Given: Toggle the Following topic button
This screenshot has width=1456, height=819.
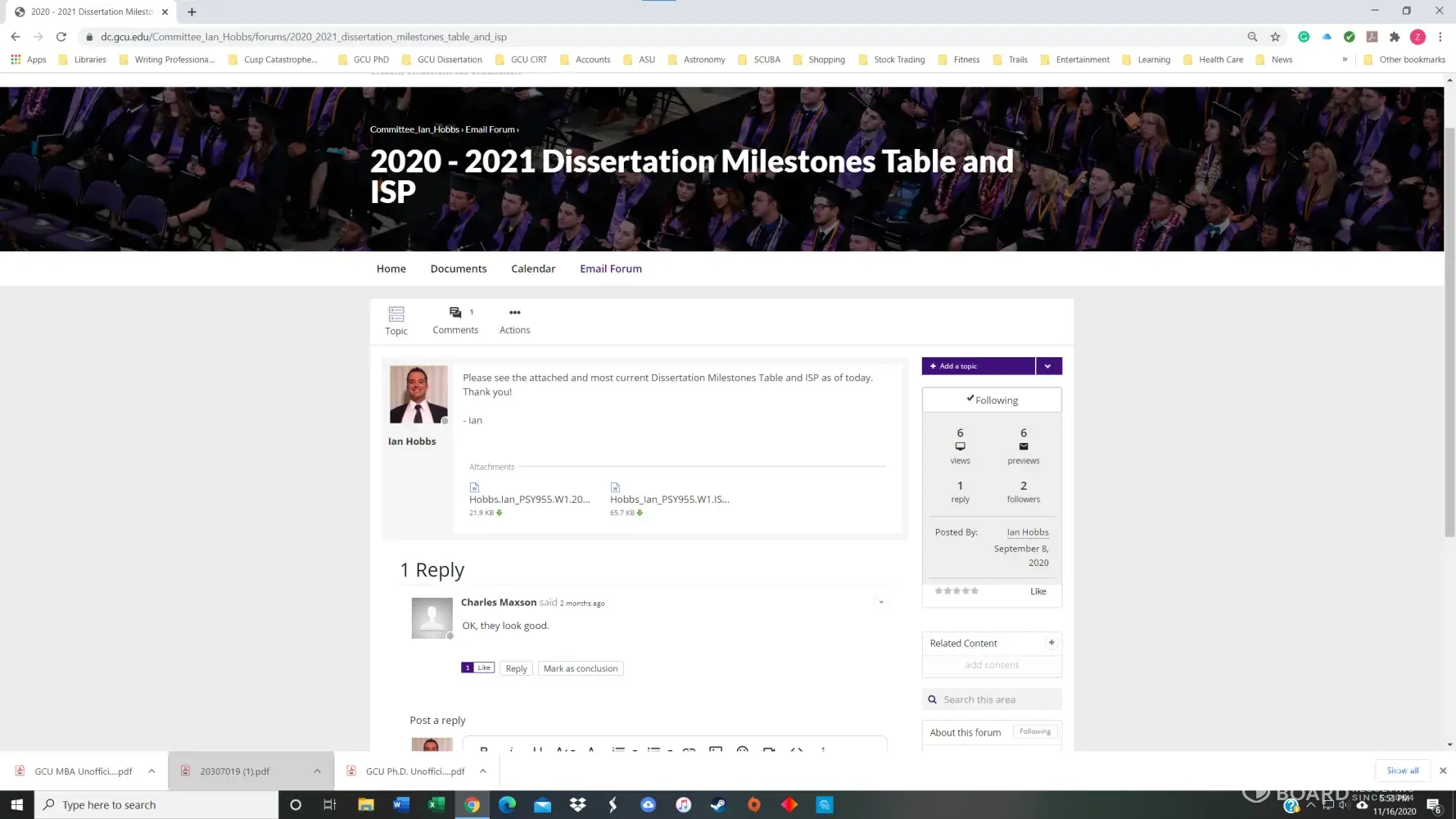Looking at the screenshot, I should pyautogui.click(x=992, y=400).
